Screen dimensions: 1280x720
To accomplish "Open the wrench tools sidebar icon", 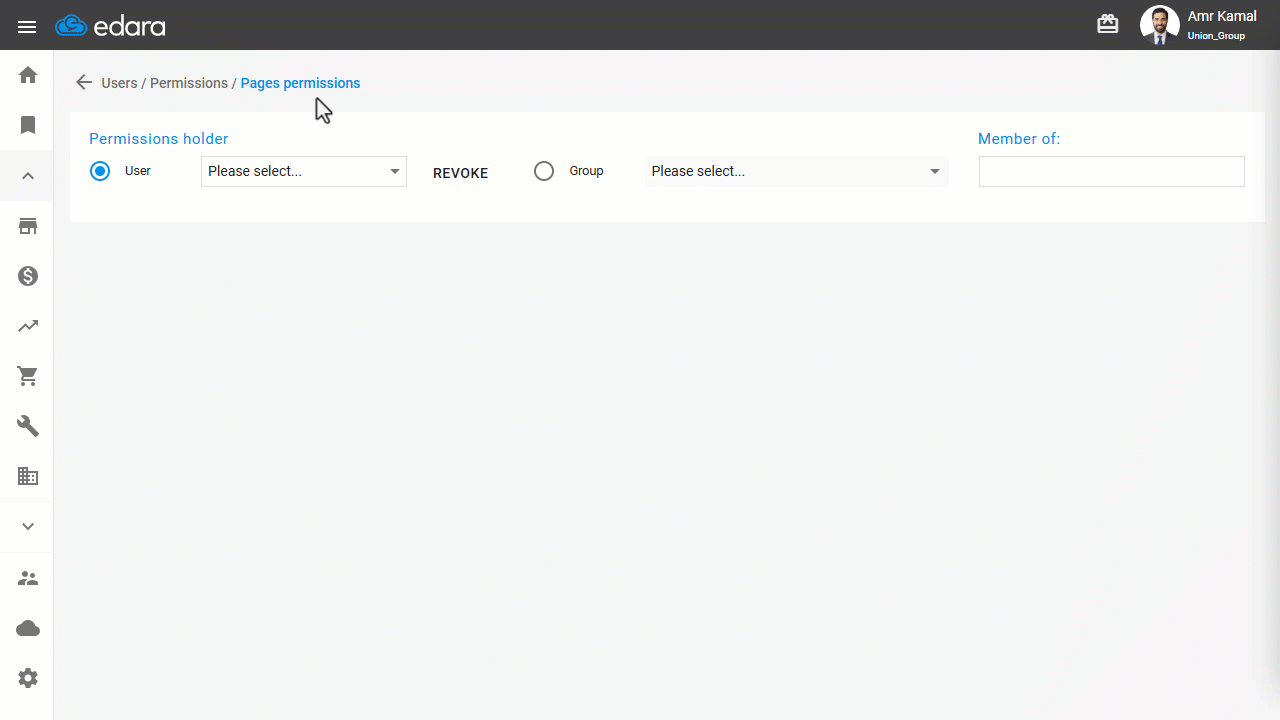I will pyautogui.click(x=28, y=426).
